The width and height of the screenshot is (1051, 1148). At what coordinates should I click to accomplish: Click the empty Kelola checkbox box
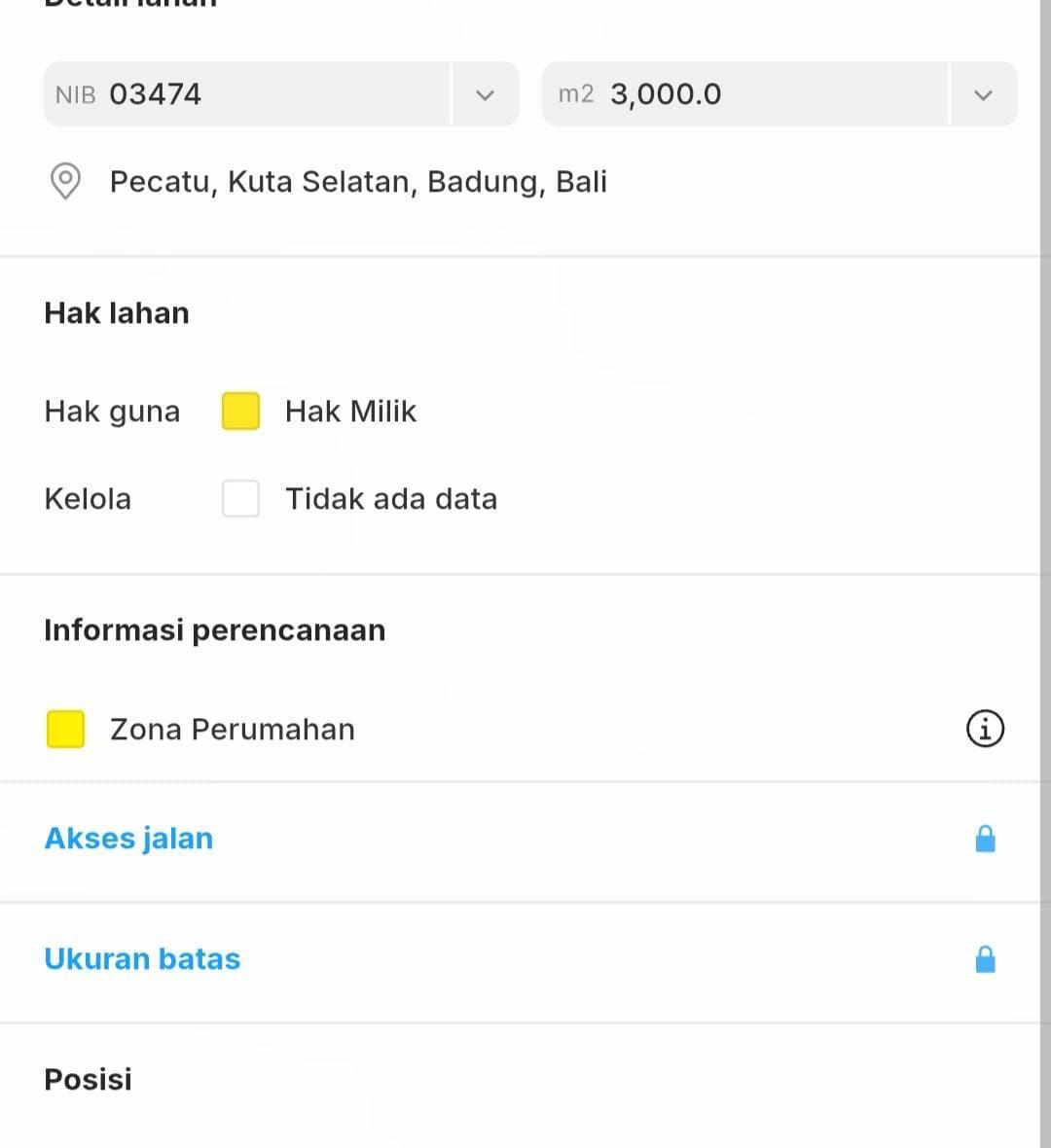point(240,498)
